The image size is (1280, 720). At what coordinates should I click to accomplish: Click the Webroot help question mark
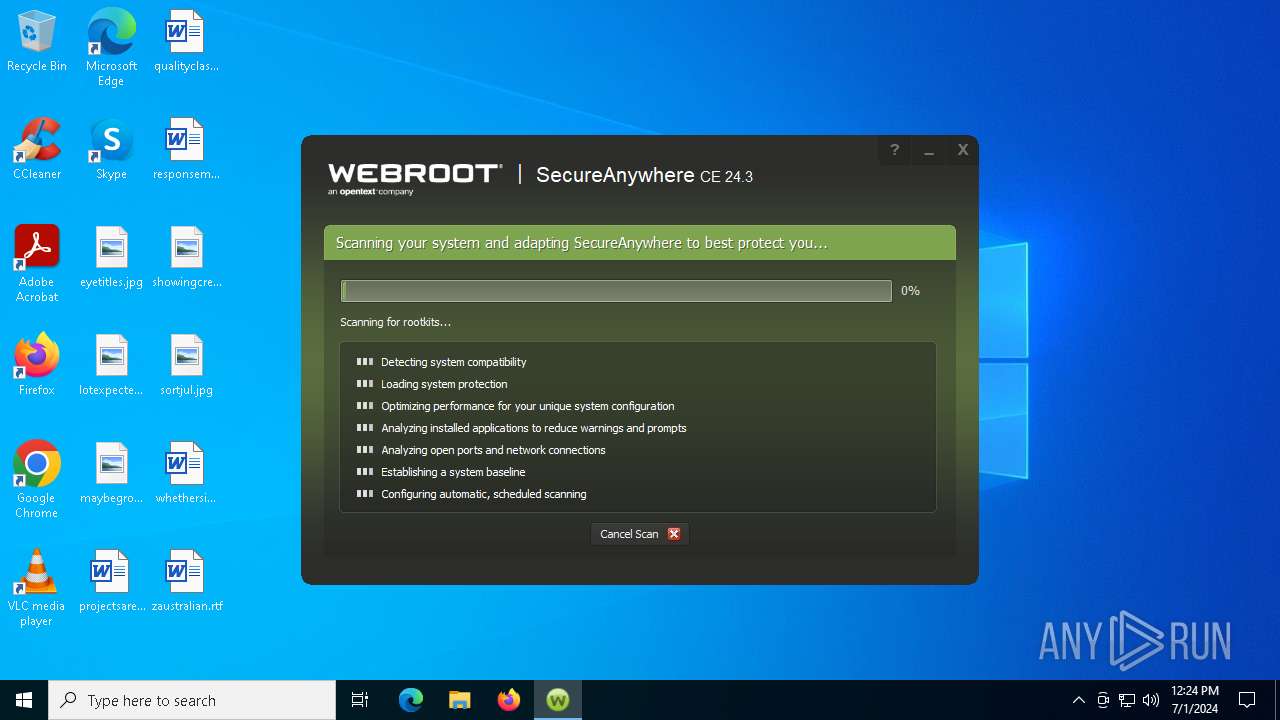coord(895,150)
